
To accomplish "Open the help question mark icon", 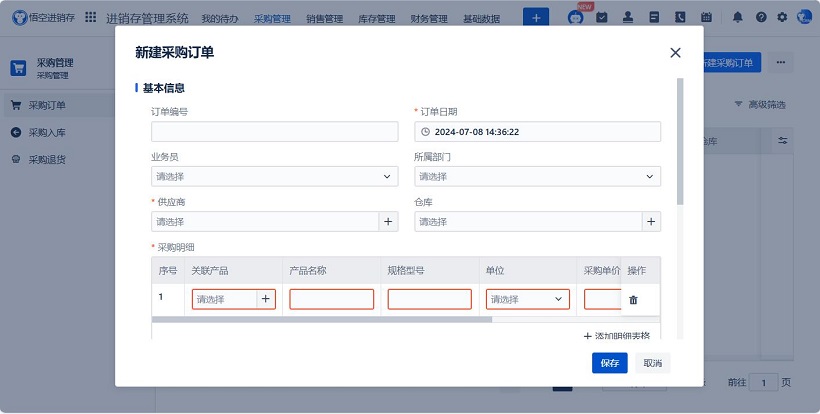I will [761, 17].
